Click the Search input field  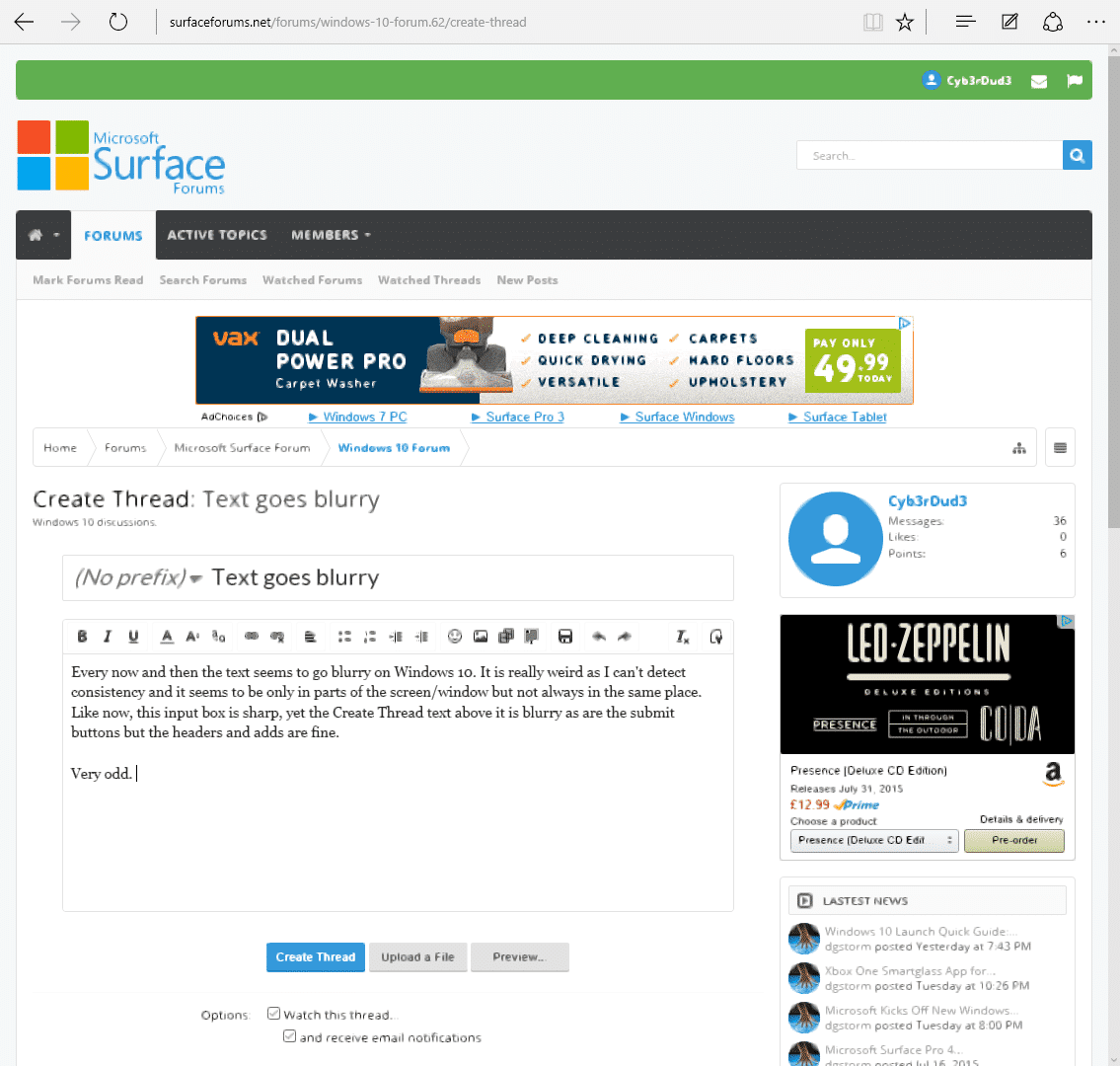coord(930,155)
